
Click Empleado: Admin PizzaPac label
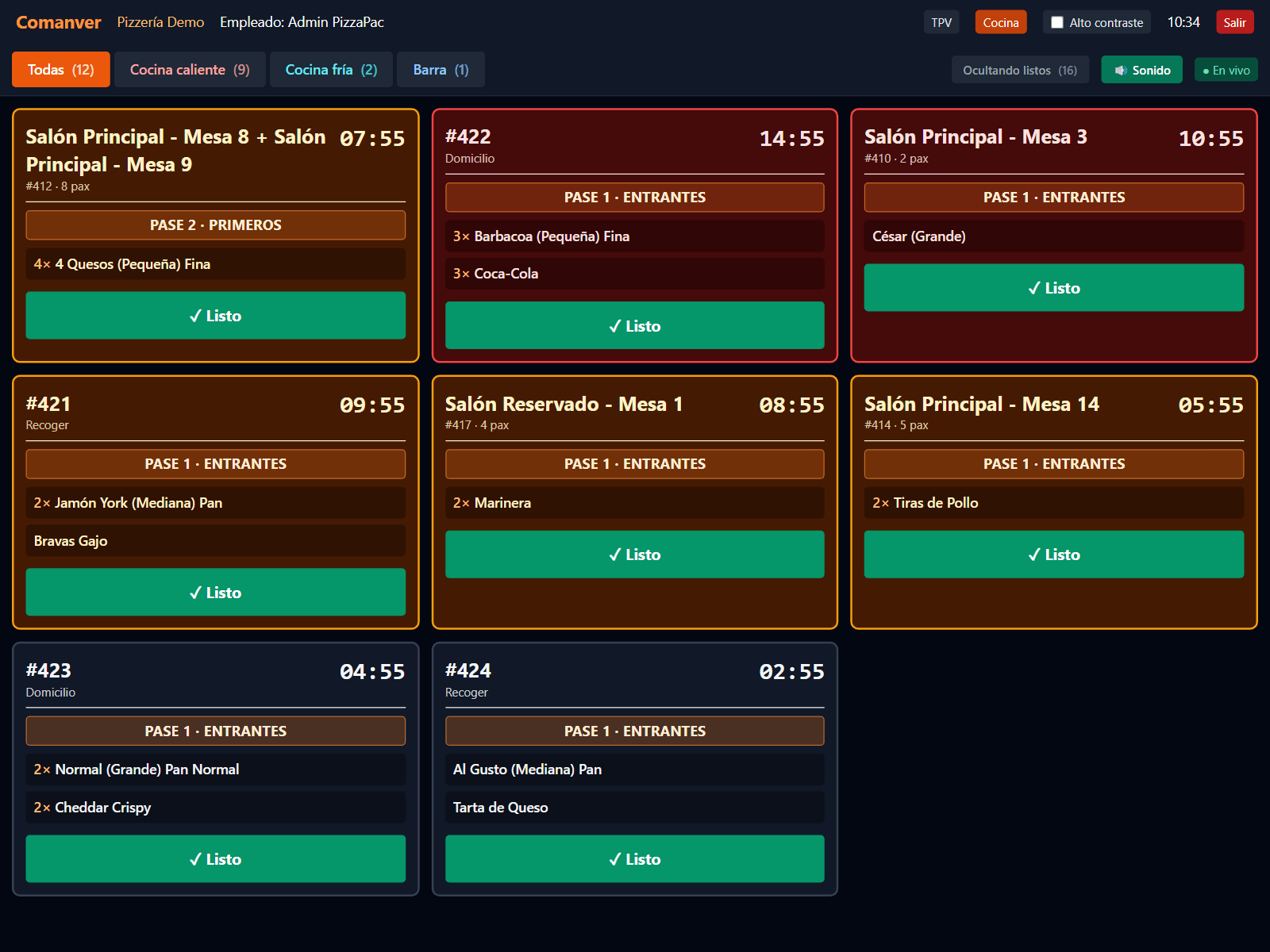(x=302, y=22)
